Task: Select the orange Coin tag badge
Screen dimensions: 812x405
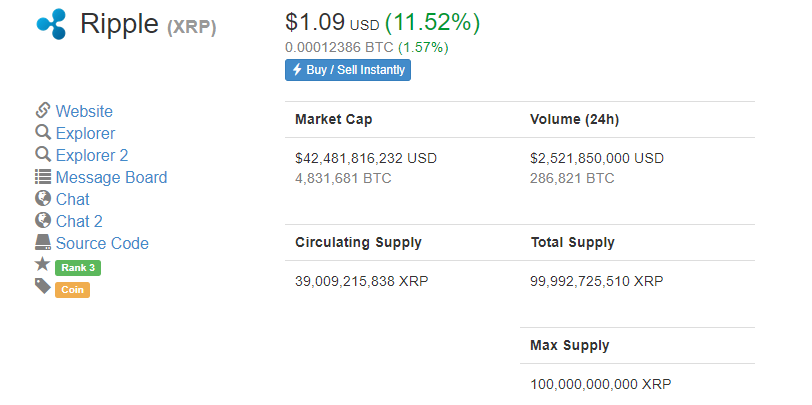Action: pyautogui.click(x=72, y=290)
